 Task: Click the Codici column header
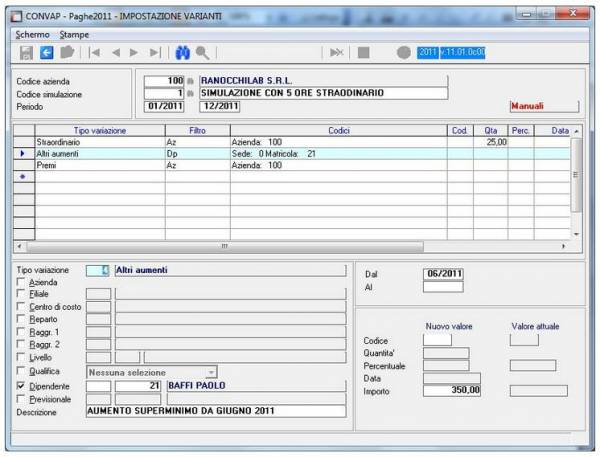339,131
